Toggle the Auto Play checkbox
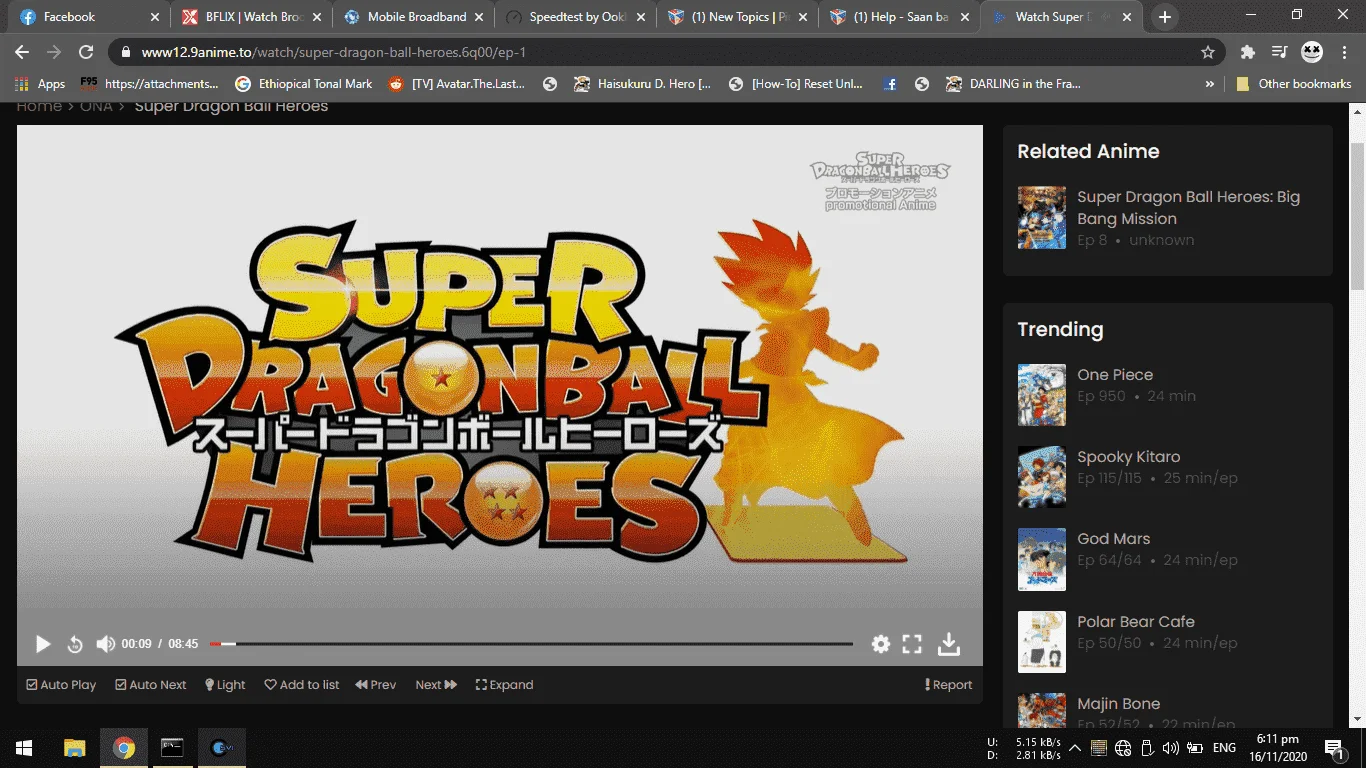This screenshot has height=768, width=1366. click(62, 685)
